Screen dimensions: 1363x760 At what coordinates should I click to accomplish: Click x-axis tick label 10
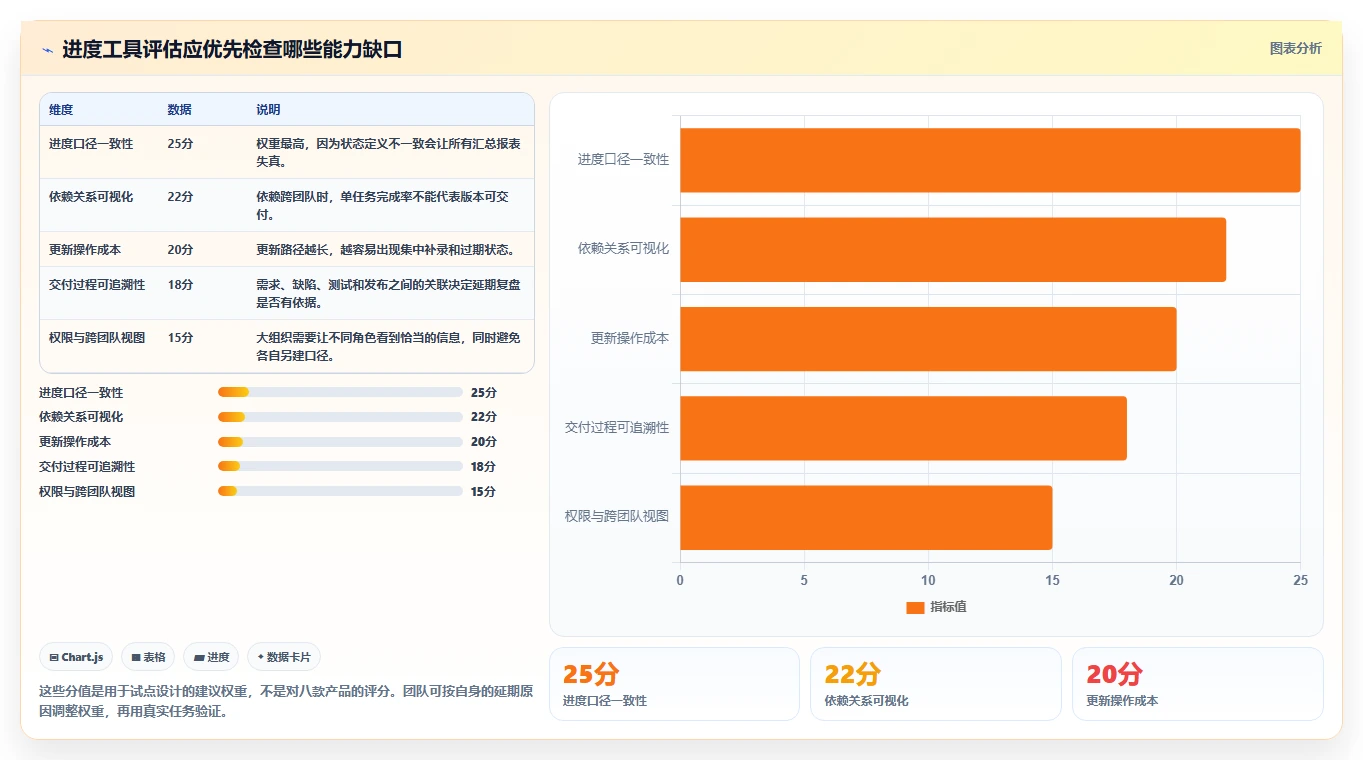[x=928, y=581]
